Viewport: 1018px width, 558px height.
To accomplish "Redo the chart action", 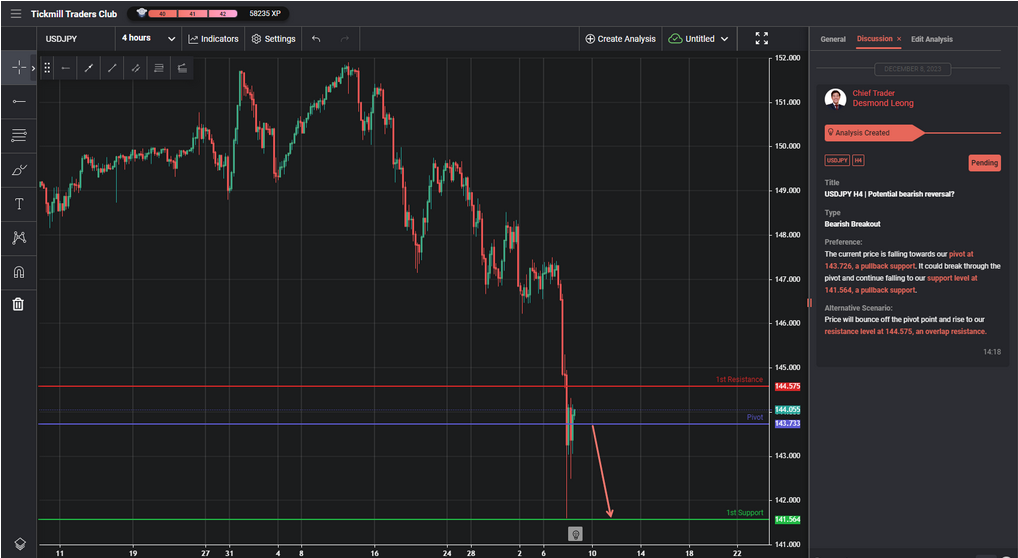I will pos(345,39).
